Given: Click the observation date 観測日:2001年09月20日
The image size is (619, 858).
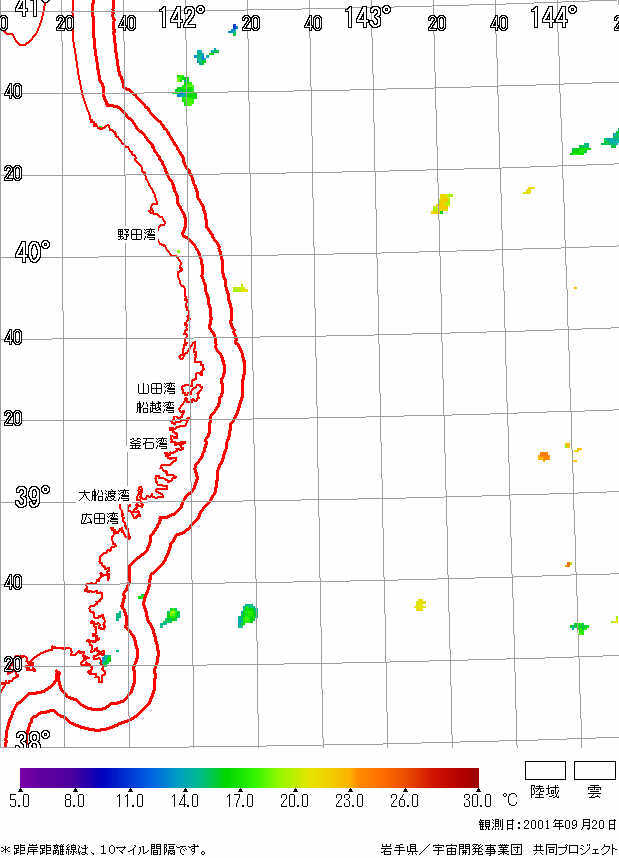Looking at the screenshot, I should pyautogui.click(x=548, y=825).
